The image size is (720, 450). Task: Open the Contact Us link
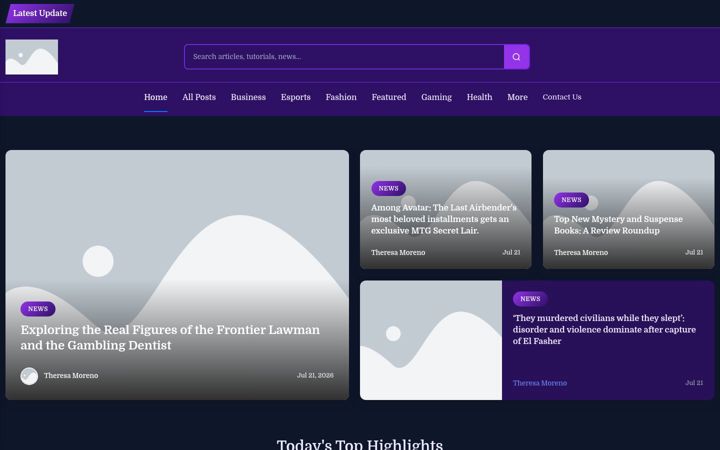[562, 97]
